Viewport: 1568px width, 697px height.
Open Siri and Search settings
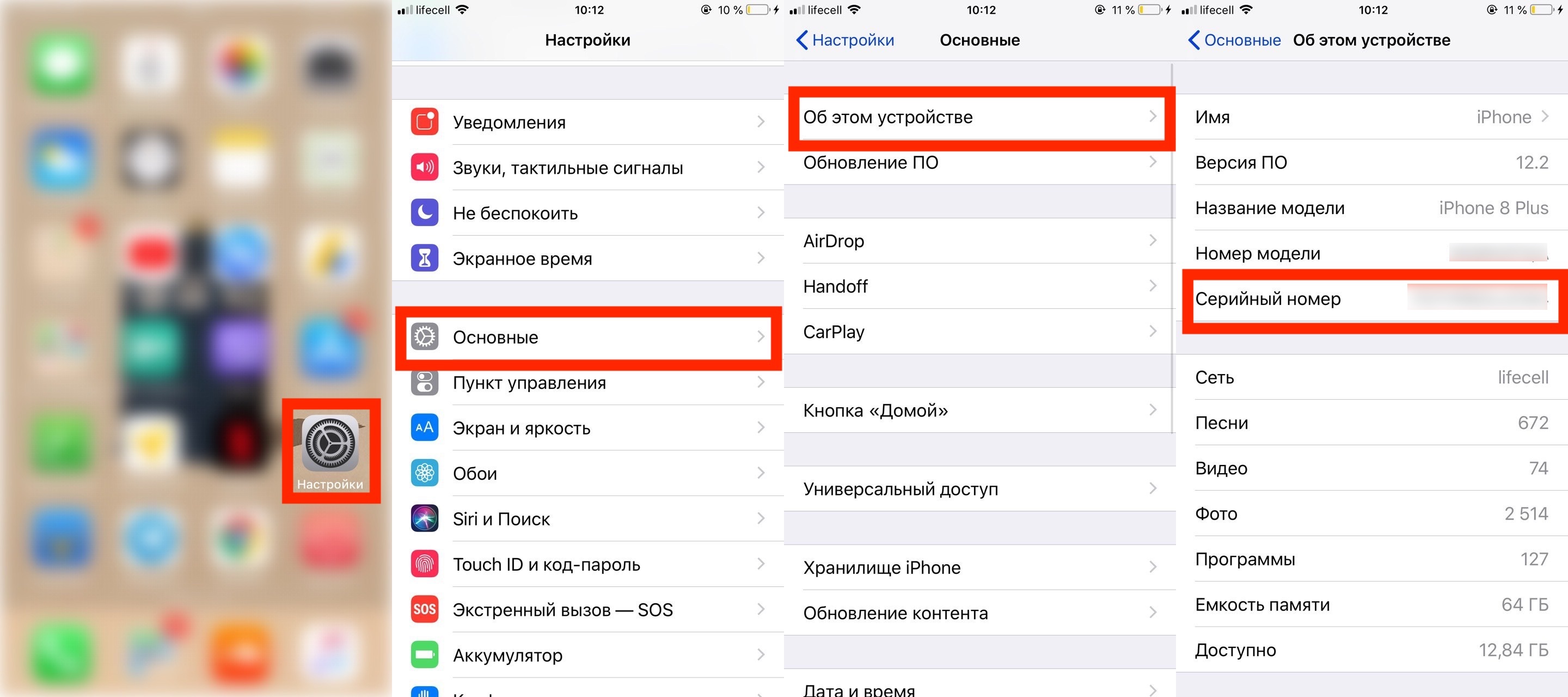pos(589,518)
